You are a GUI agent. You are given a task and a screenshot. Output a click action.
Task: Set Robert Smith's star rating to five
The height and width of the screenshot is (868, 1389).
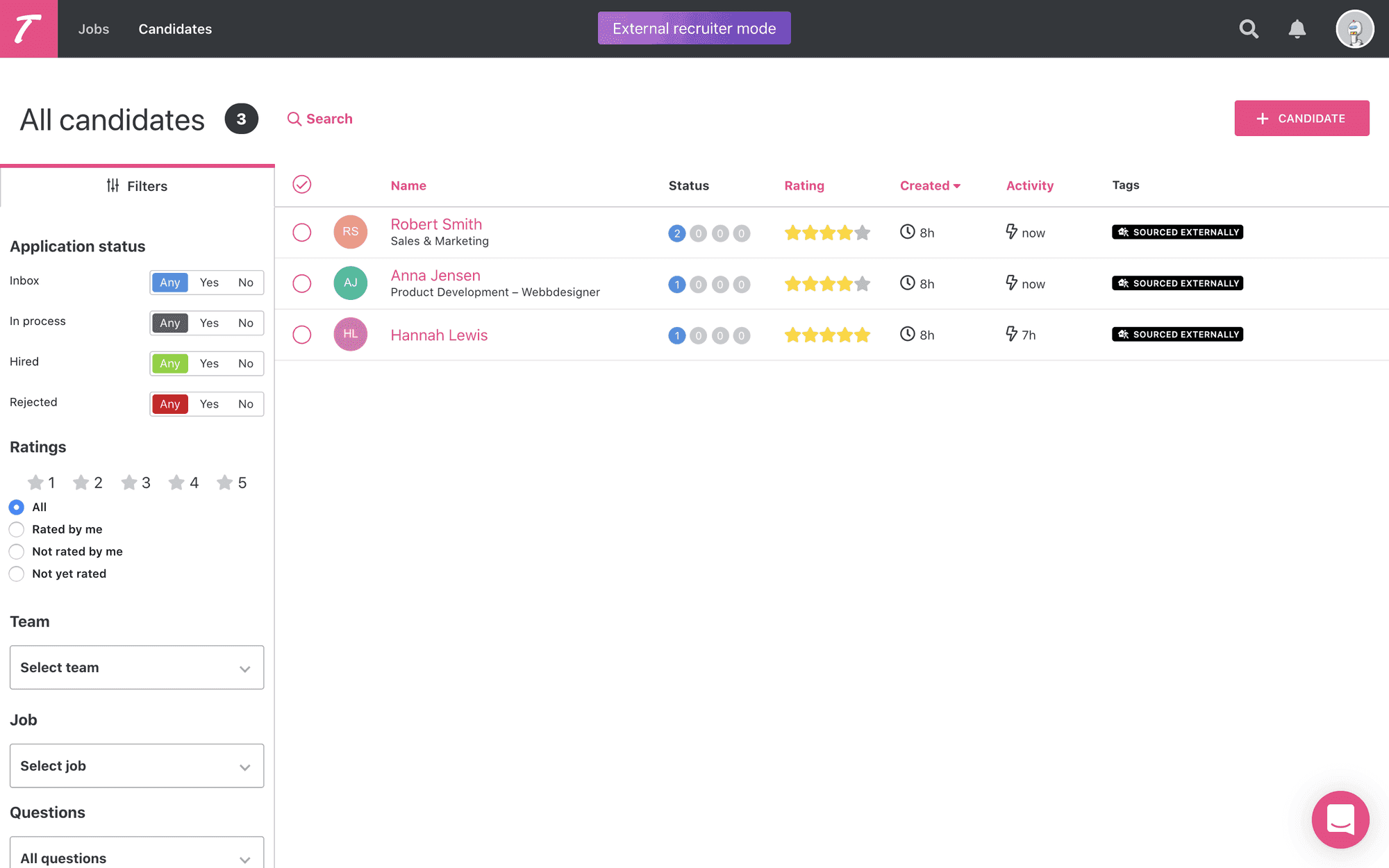pos(862,233)
